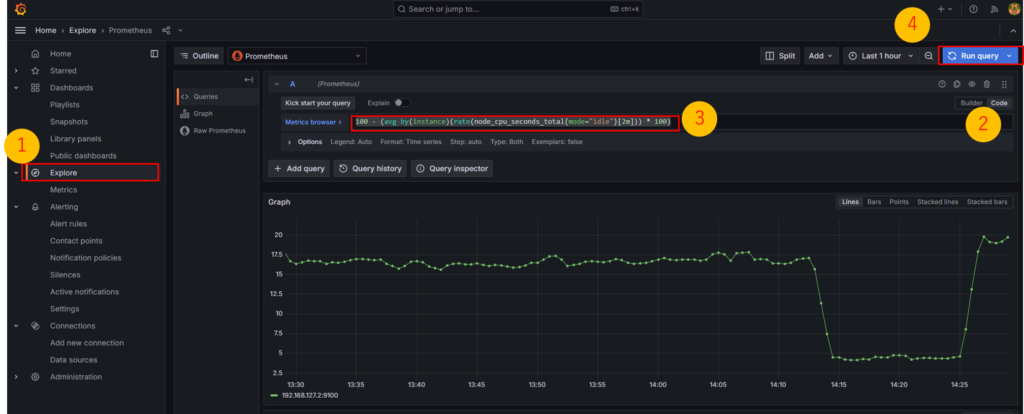The image size is (1024, 414).
Task: Switch query editor to Builder mode
Action: pyautogui.click(x=971, y=103)
